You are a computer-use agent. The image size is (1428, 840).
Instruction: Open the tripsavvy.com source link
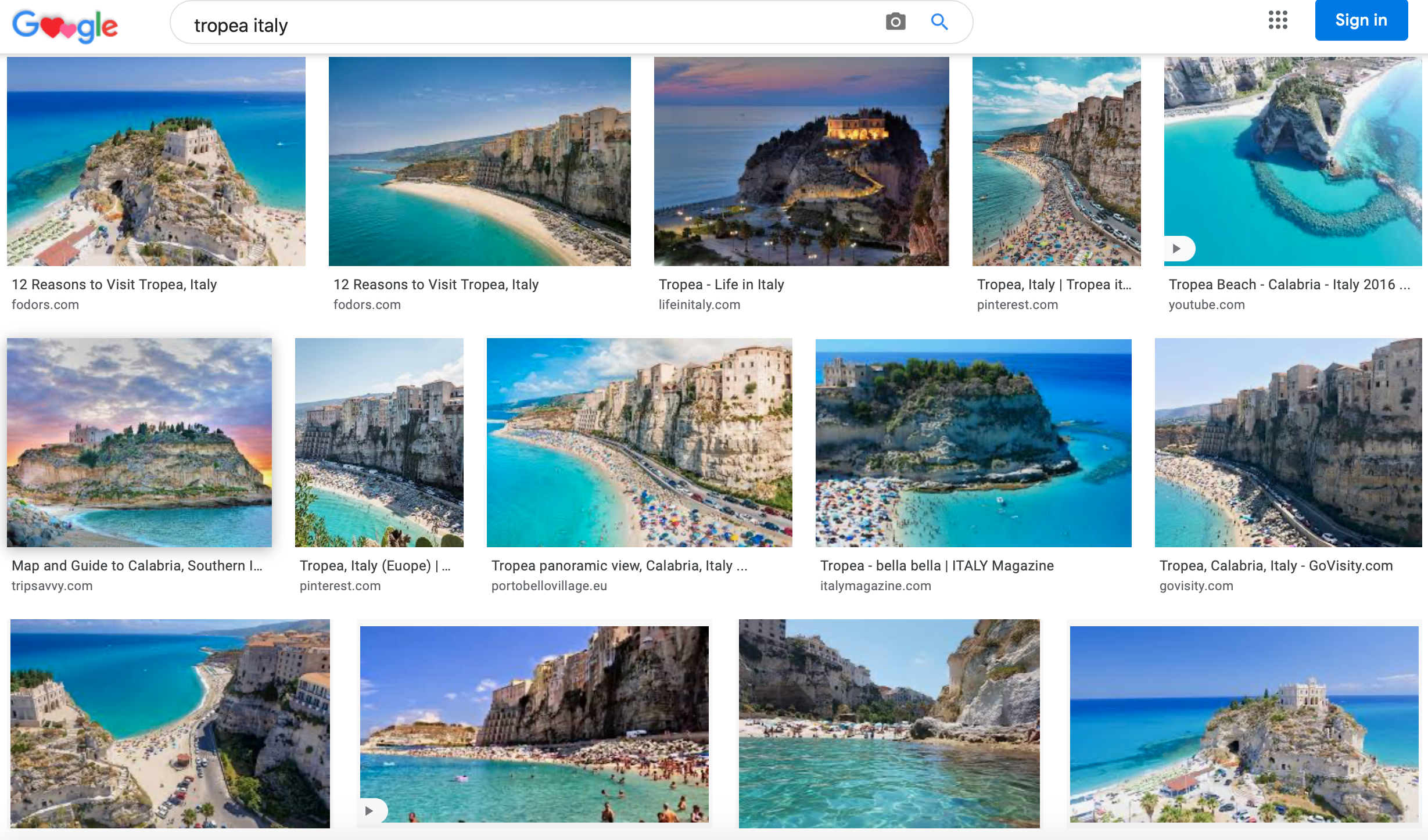(x=52, y=586)
